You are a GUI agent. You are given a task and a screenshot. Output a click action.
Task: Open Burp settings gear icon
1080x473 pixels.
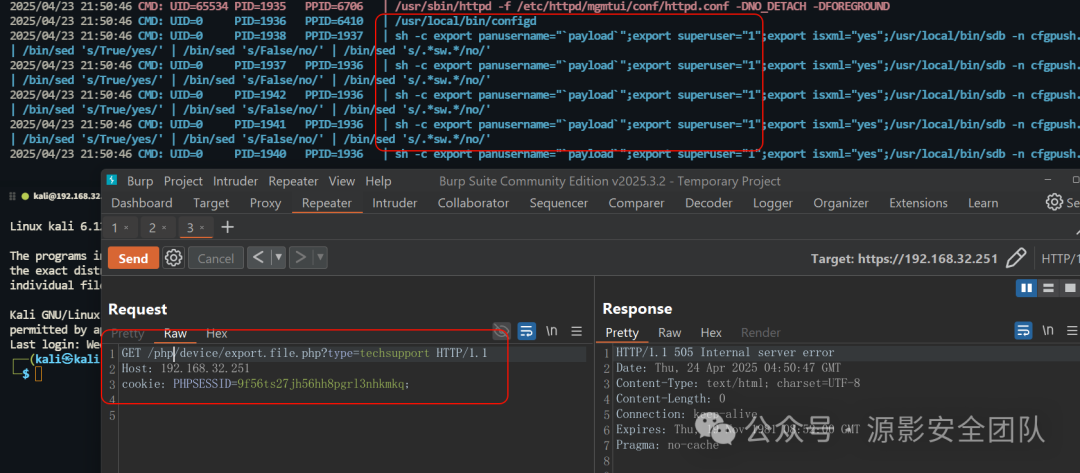[1054, 202]
